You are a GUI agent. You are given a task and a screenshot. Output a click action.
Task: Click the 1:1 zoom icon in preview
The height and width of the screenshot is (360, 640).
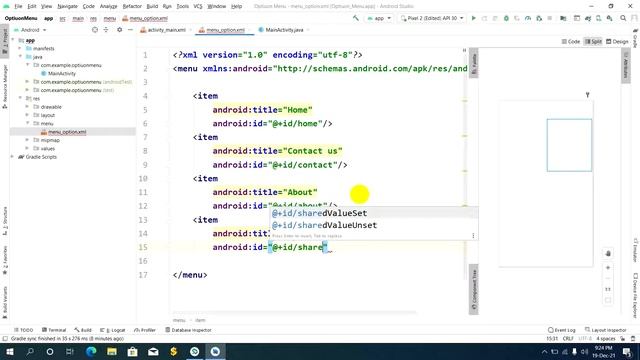point(608,289)
